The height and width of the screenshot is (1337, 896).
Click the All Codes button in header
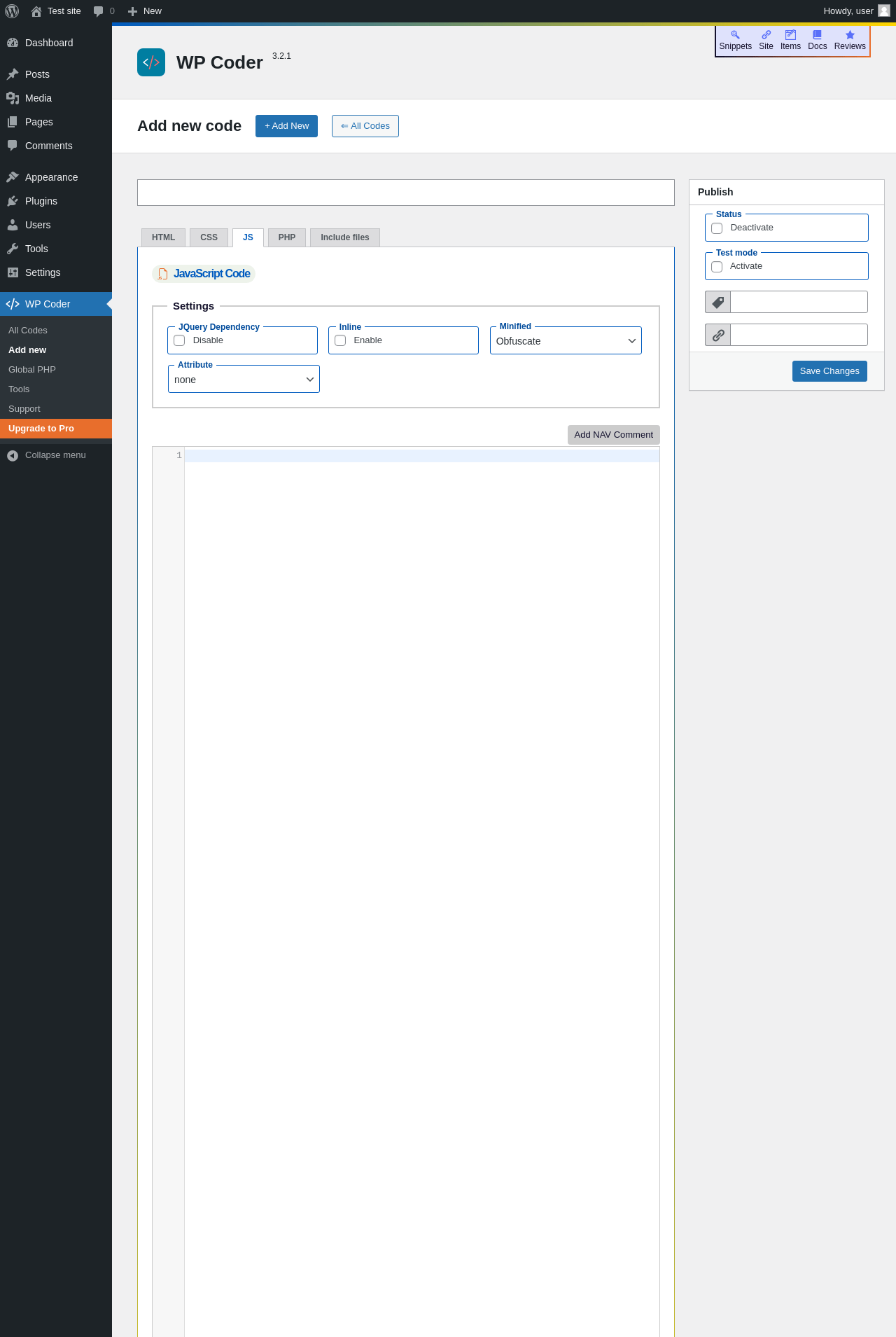pos(365,126)
